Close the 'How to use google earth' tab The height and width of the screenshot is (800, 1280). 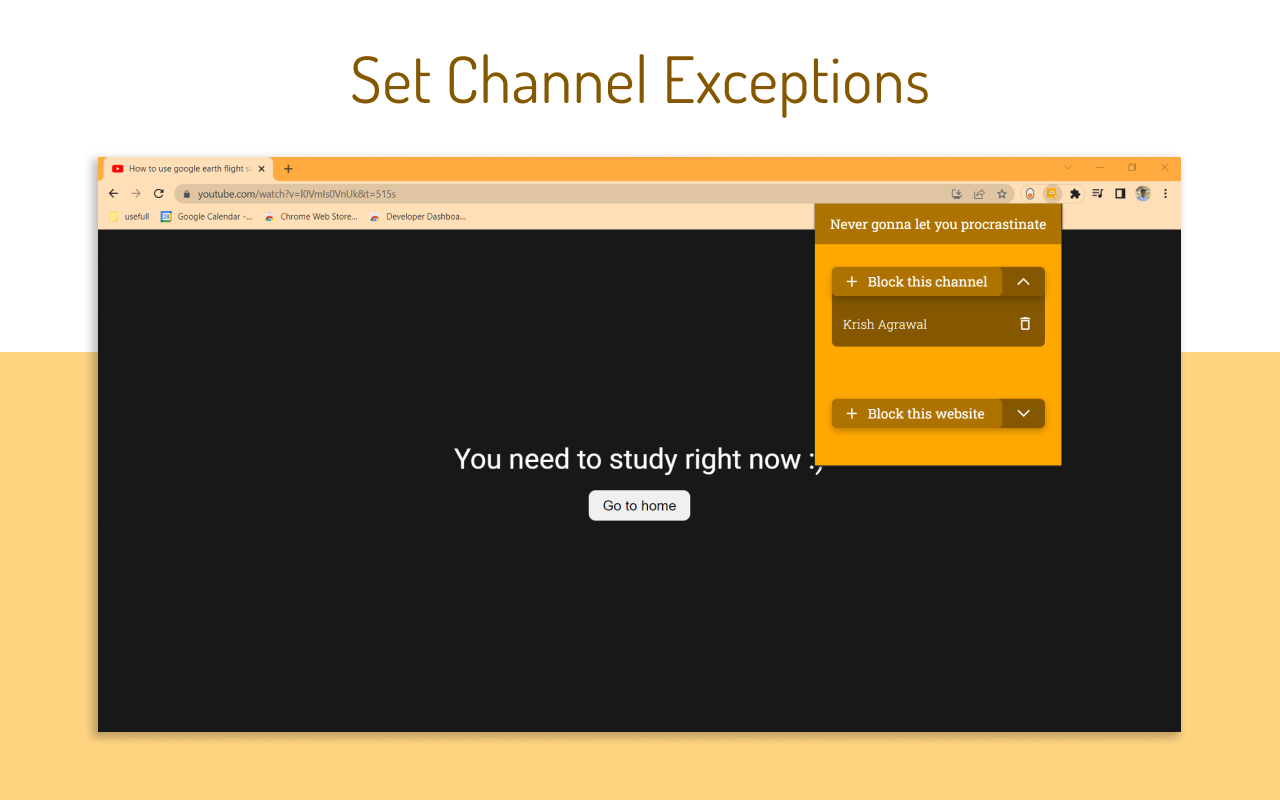[x=262, y=169]
